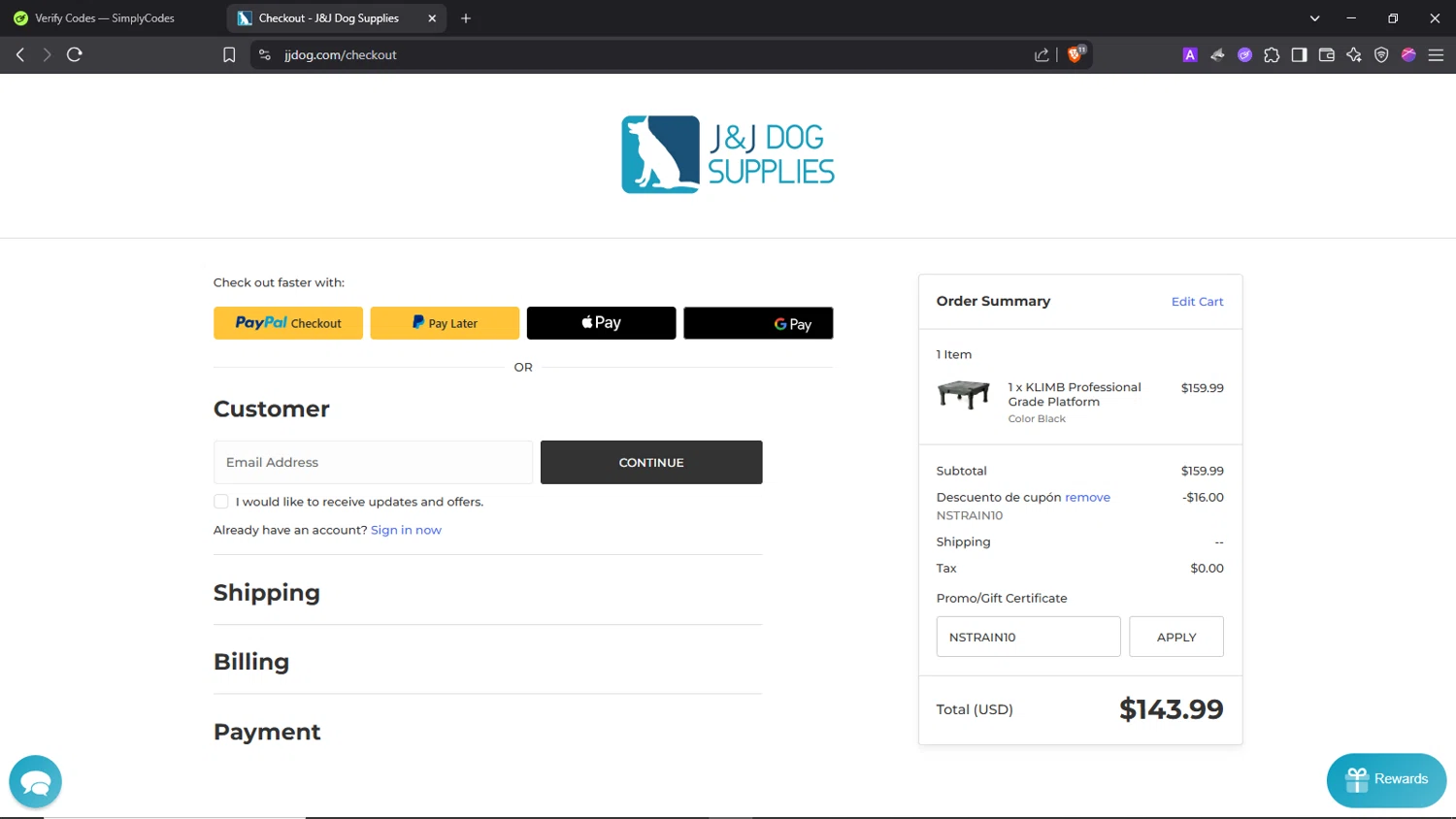The width and height of the screenshot is (1456, 819).
Task: Expand the Shipping section heading
Action: (267, 593)
